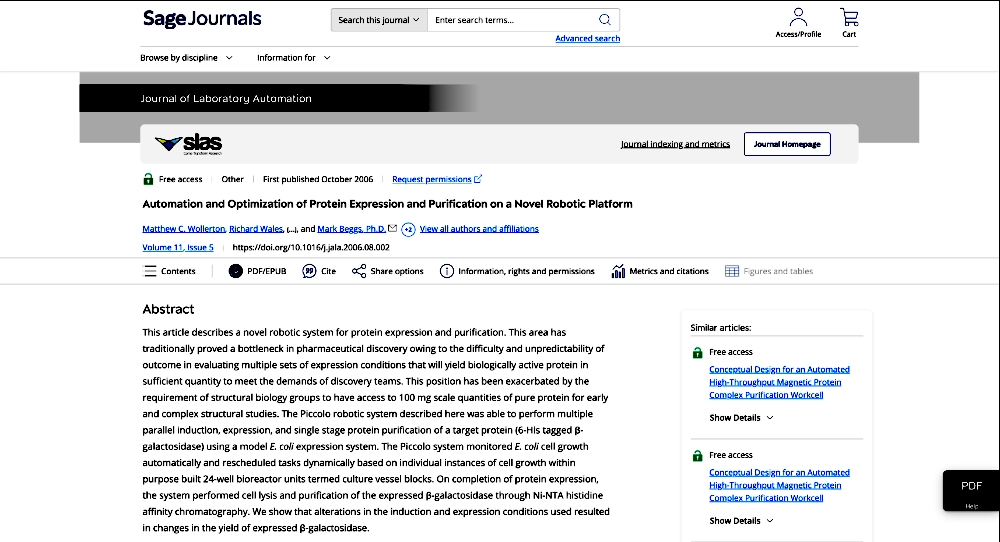
Task: Expand the 'Search this journal' dropdown
Action: pos(379,20)
